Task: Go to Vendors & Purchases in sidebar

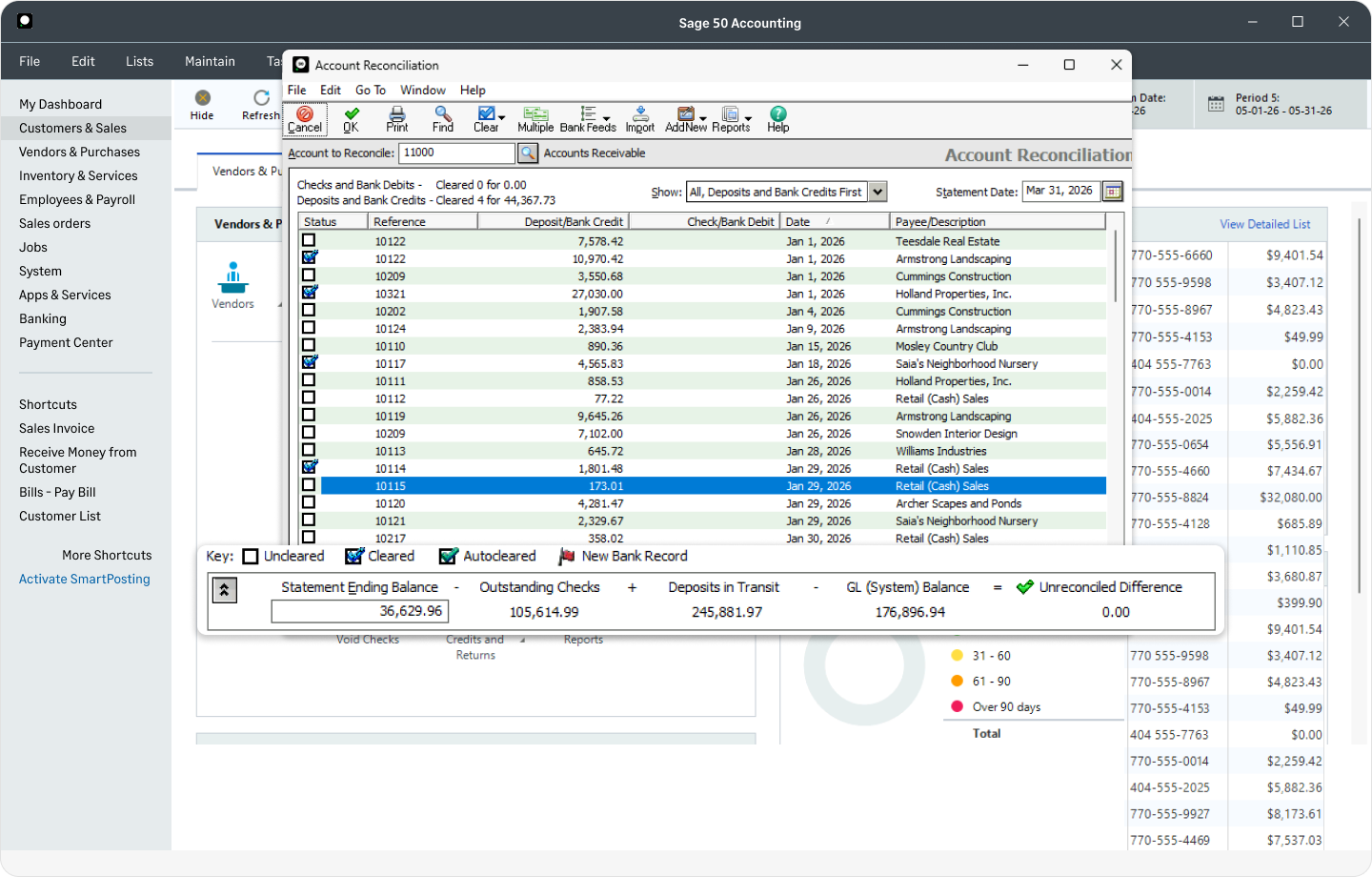Action: point(80,152)
